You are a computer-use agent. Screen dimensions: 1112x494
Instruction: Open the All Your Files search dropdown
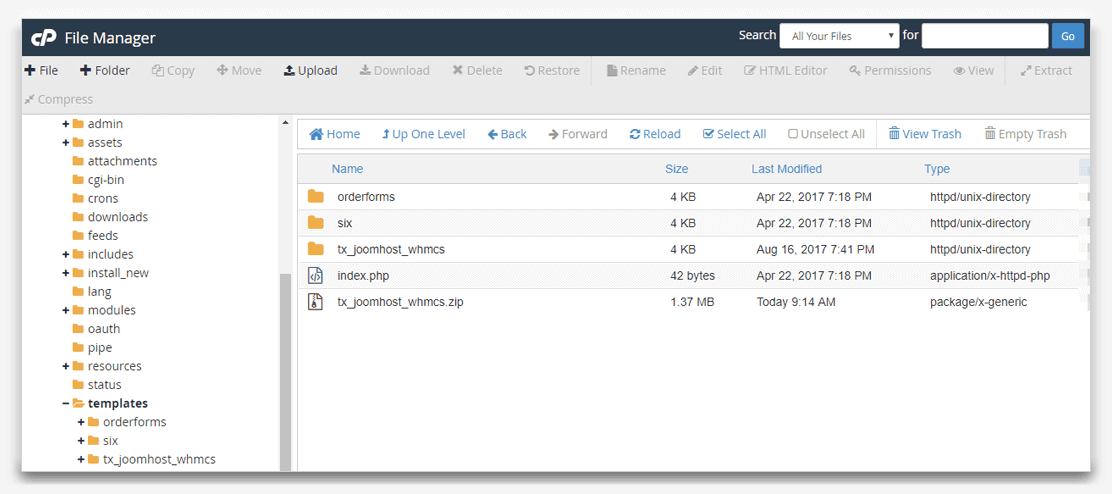pyautogui.click(x=839, y=36)
